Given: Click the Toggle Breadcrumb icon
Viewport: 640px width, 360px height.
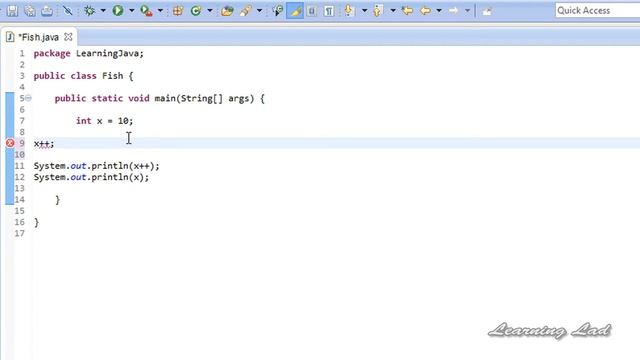Looking at the screenshot, I should pyautogui.click(x=278, y=11).
